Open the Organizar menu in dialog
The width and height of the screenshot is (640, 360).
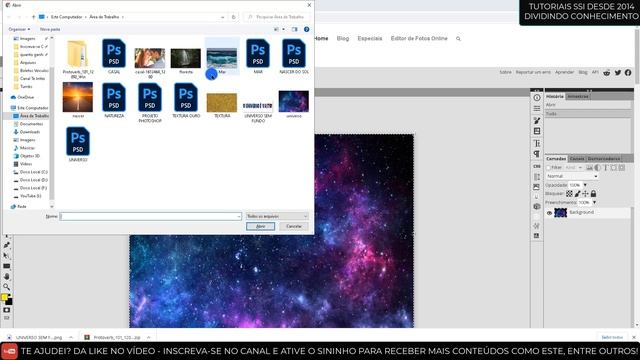[19, 29]
